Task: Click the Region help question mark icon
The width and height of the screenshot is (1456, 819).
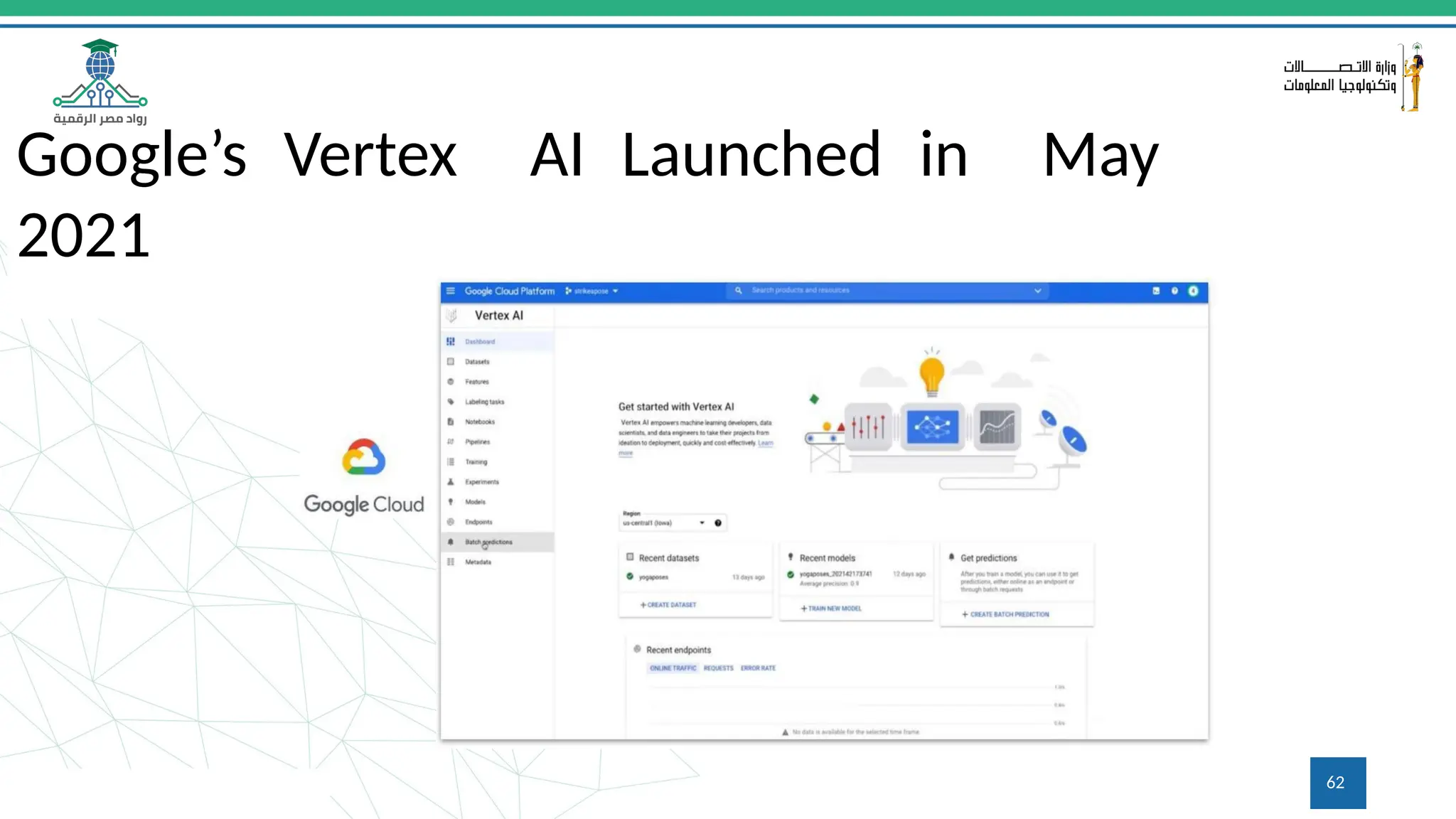Action: pyautogui.click(x=718, y=523)
